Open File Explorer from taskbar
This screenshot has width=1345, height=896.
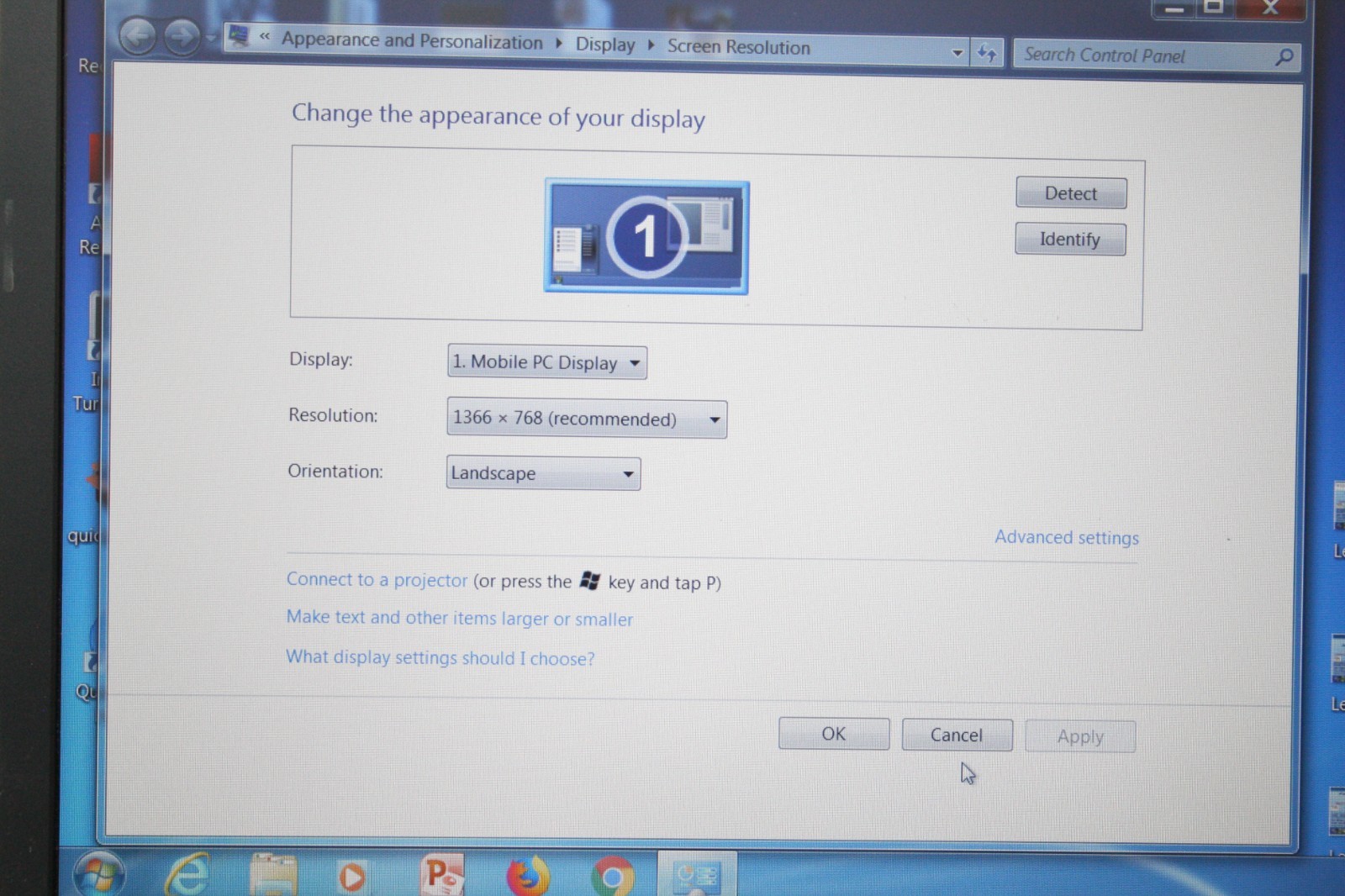(x=274, y=875)
